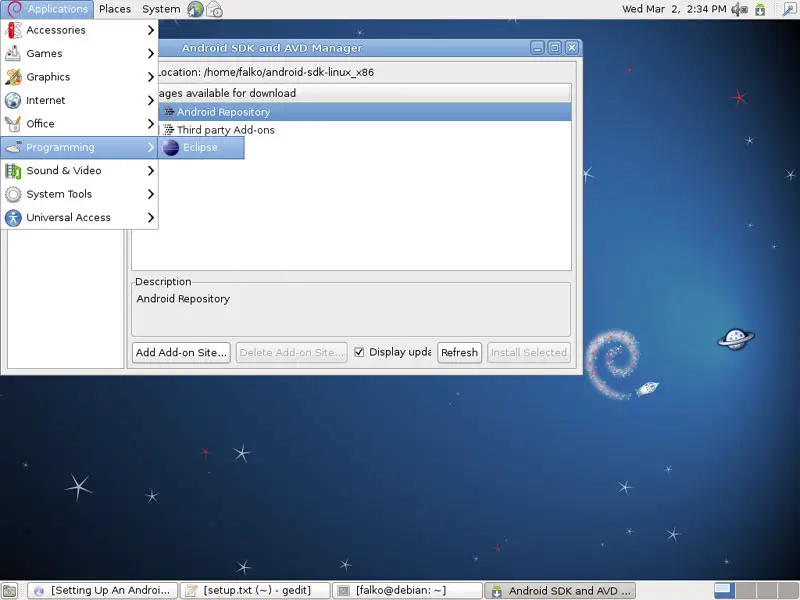
Task: Open the Applications menu Debian swirl icon
Action: coord(14,9)
